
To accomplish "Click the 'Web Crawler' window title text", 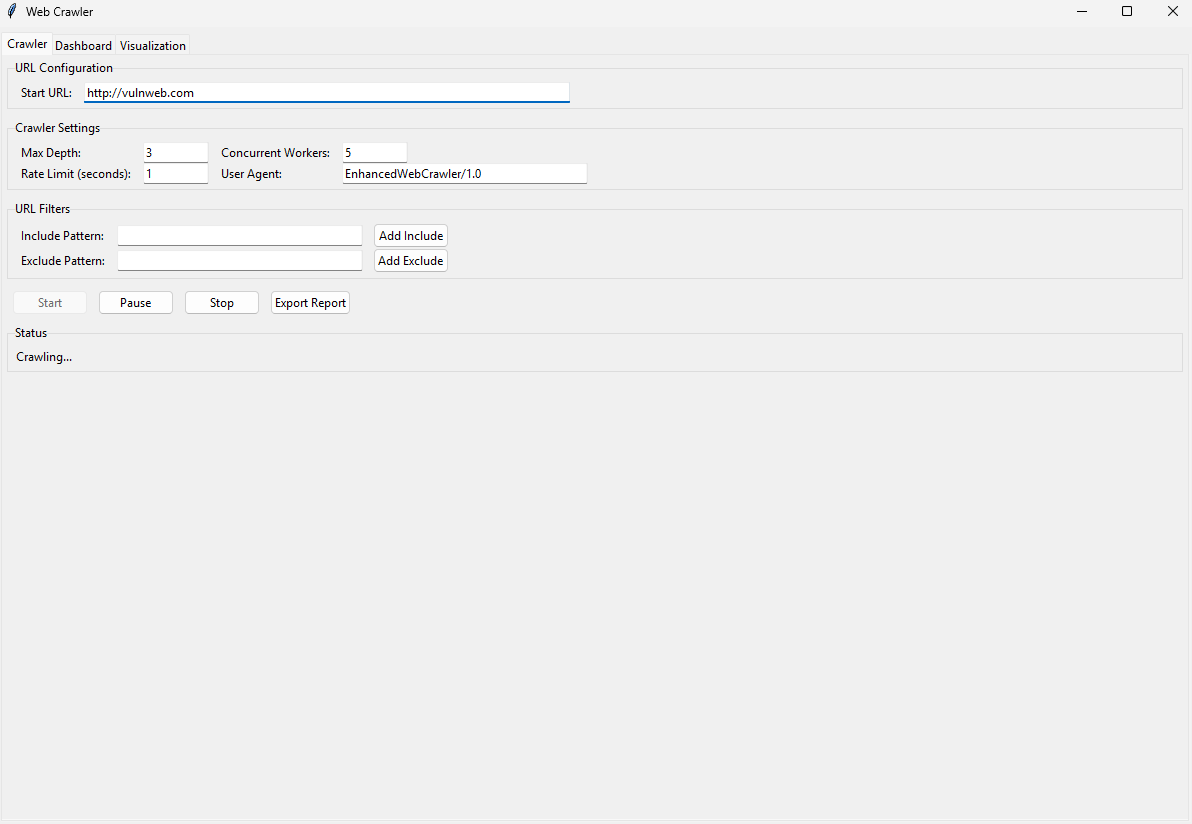I will coord(59,11).
